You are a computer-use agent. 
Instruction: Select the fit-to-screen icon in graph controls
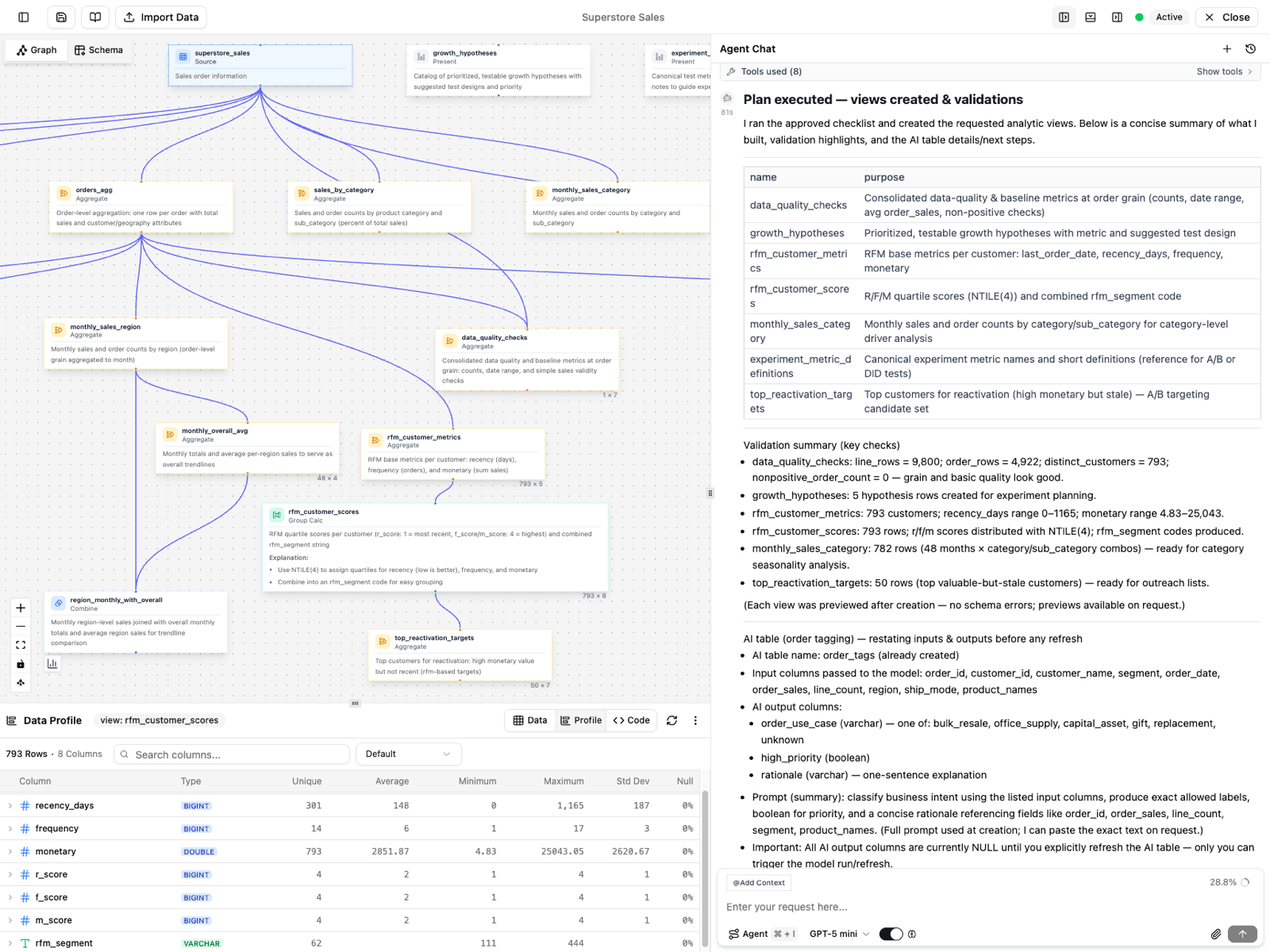click(x=21, y=645)
